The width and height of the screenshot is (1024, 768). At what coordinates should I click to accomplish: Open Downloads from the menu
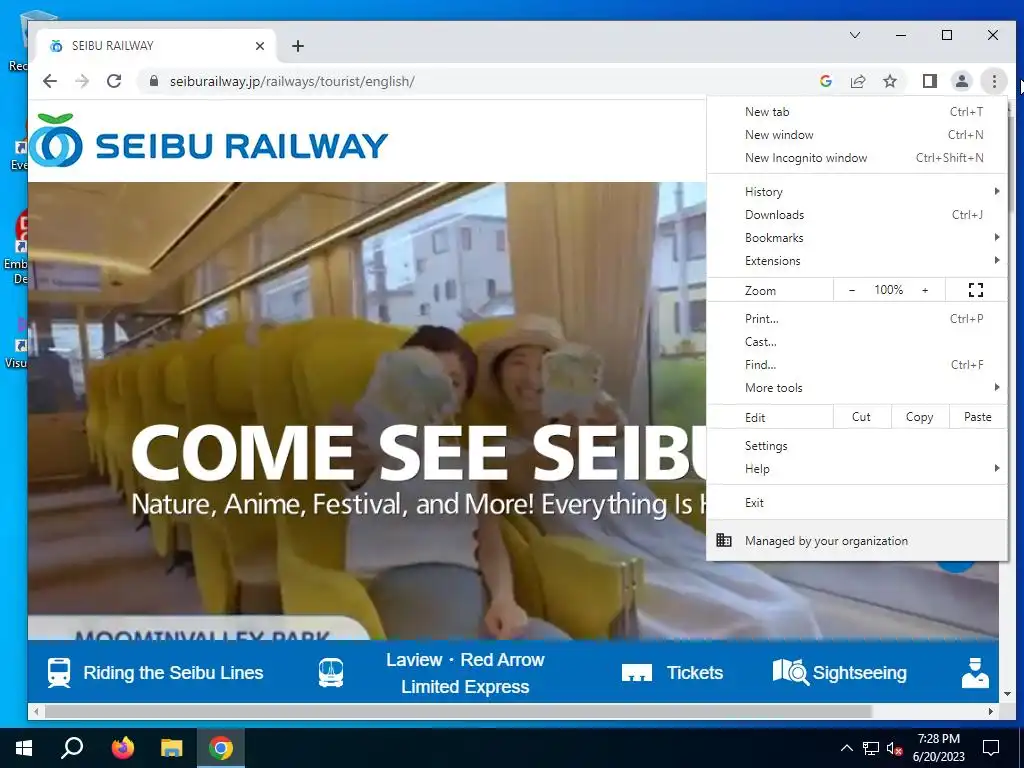[x=857, y=214]
